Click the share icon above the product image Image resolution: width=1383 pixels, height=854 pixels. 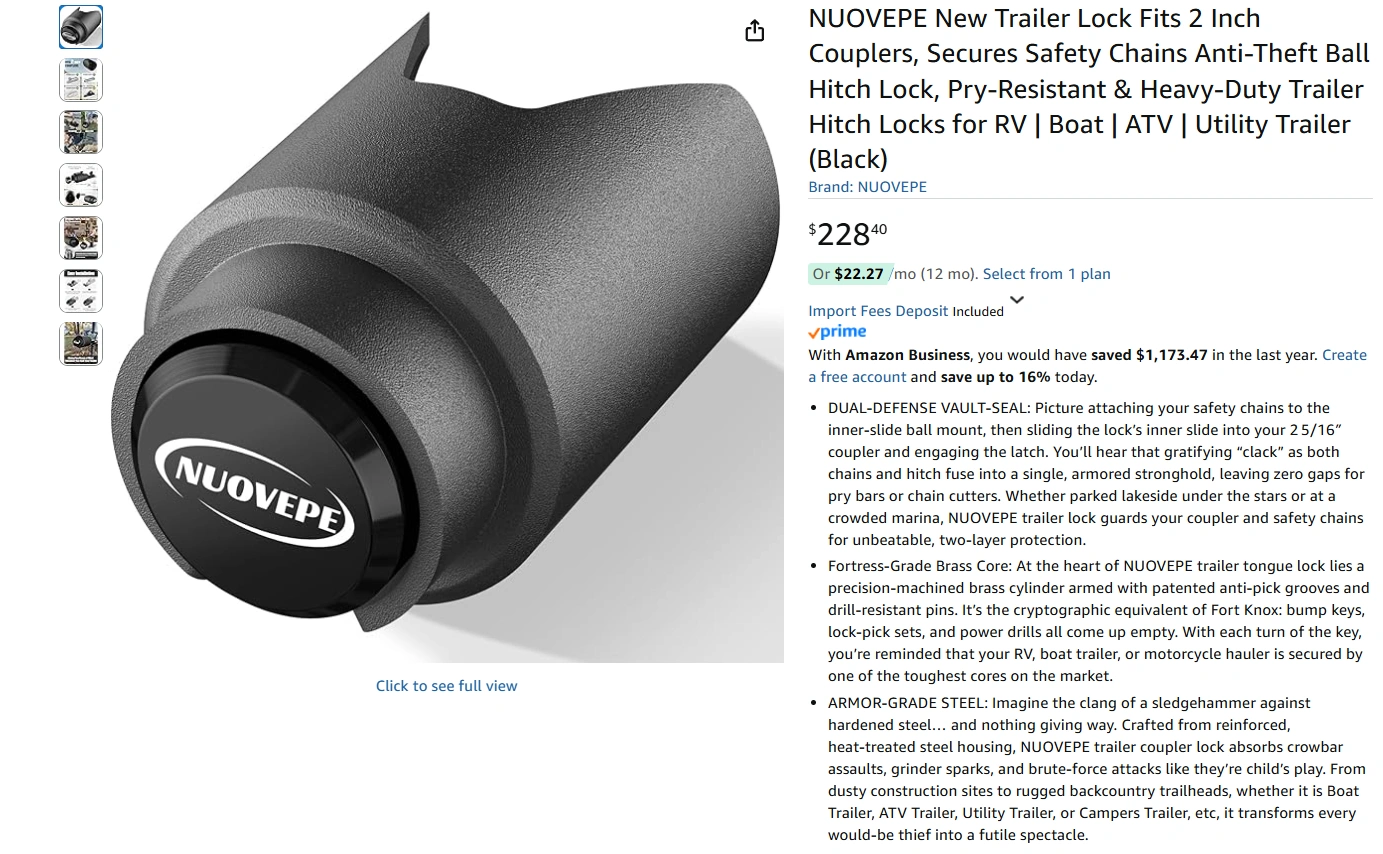tap(755, 31)
